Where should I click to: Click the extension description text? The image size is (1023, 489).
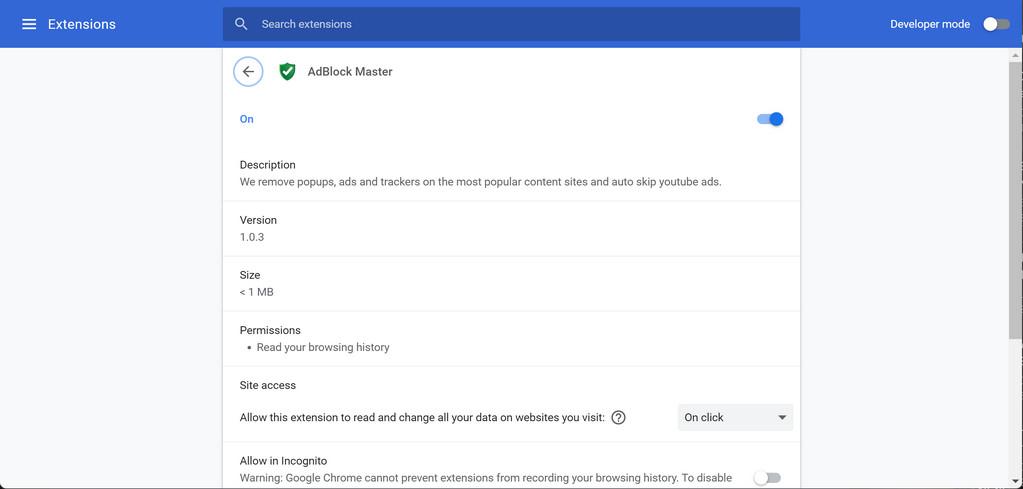click(x=480, y=182)
